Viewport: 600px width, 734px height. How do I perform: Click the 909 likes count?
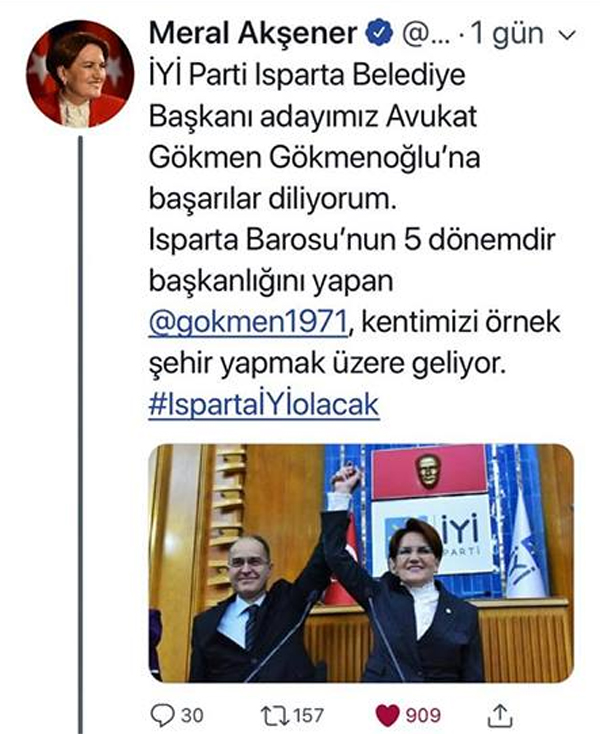point(423,715)
